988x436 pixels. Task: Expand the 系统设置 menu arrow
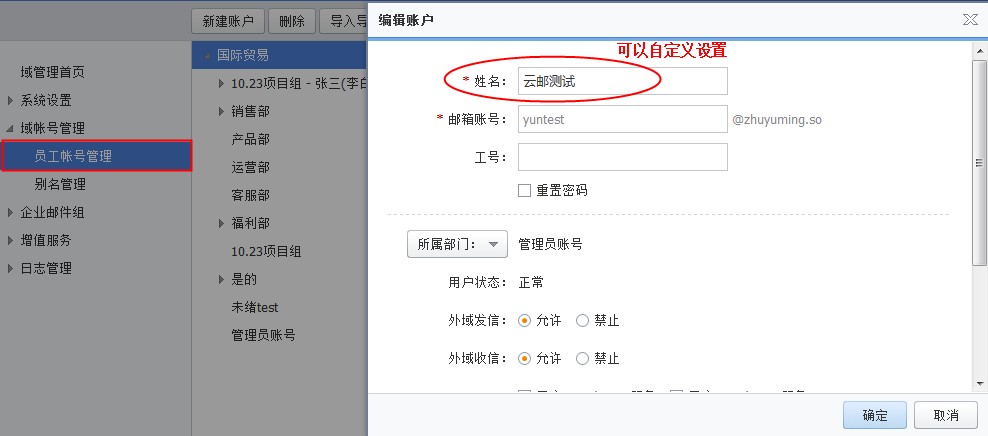tap(11, 100)
